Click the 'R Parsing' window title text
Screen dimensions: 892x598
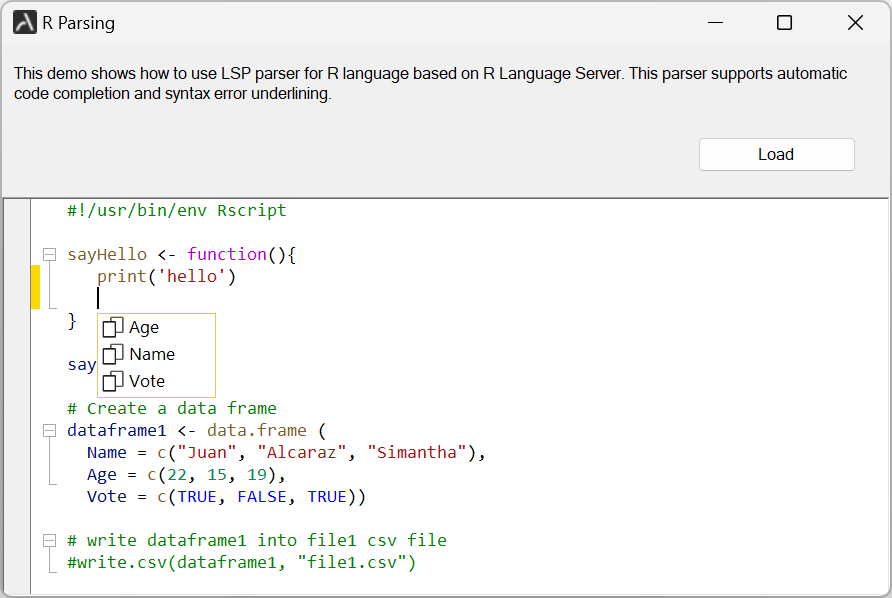pyautogui.click(x=79, y=23)
